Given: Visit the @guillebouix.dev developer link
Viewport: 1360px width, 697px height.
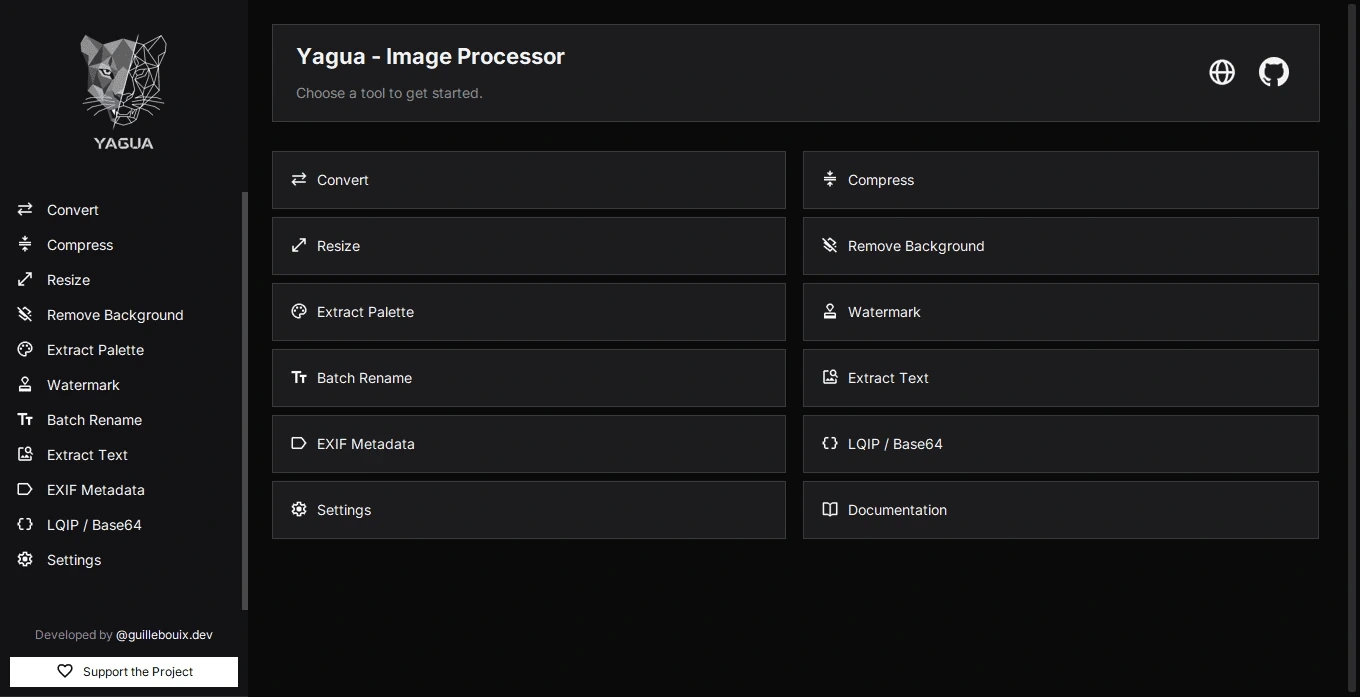Looking at the screenshot, I should coord(164,635).
